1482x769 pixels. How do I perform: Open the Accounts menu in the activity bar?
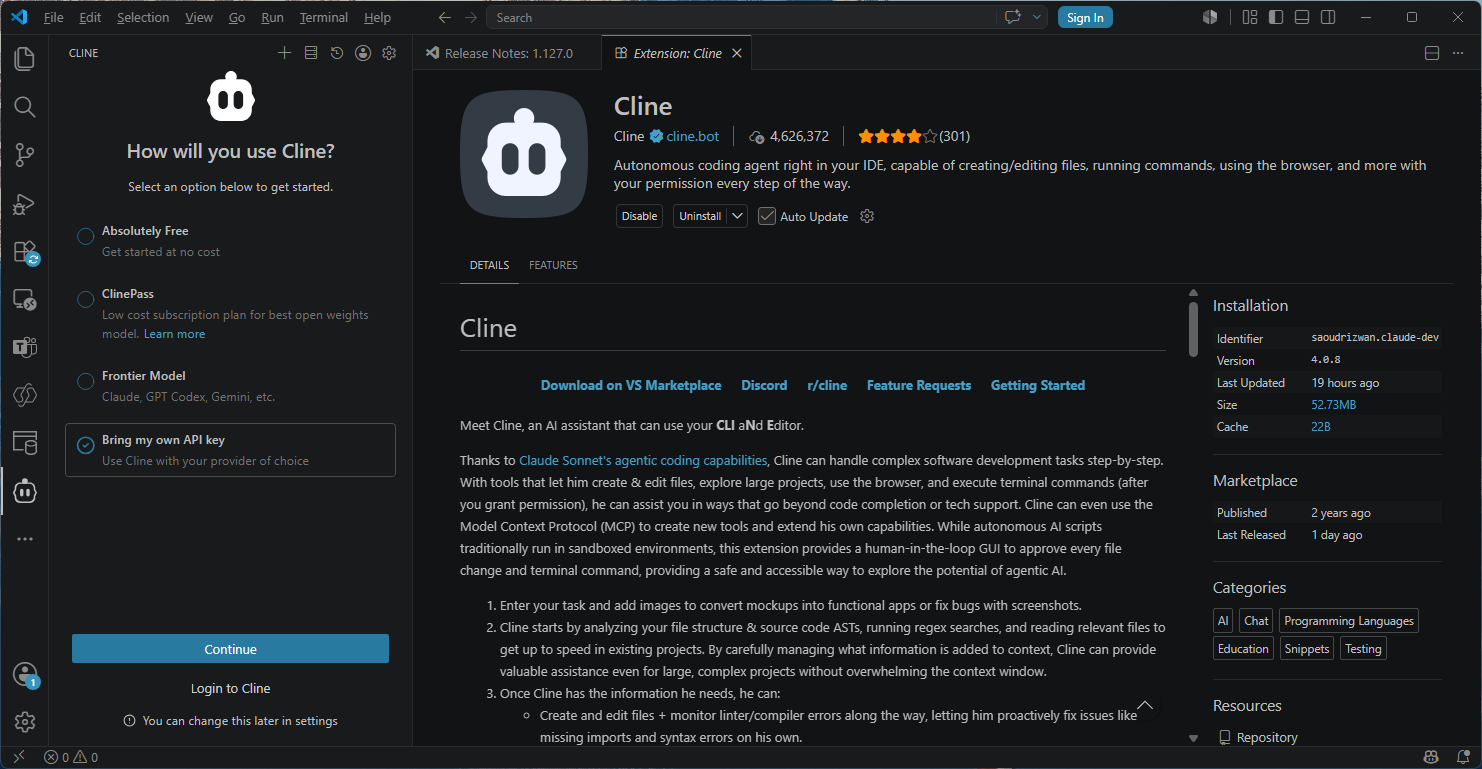tap(25, 675)
